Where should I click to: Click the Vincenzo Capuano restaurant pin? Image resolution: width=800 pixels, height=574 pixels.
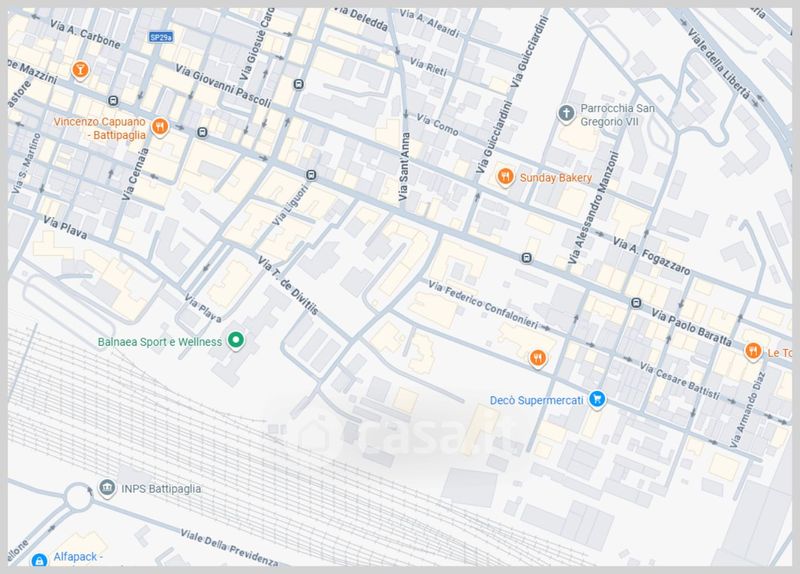pyautogui.click(x=160, y=127)
